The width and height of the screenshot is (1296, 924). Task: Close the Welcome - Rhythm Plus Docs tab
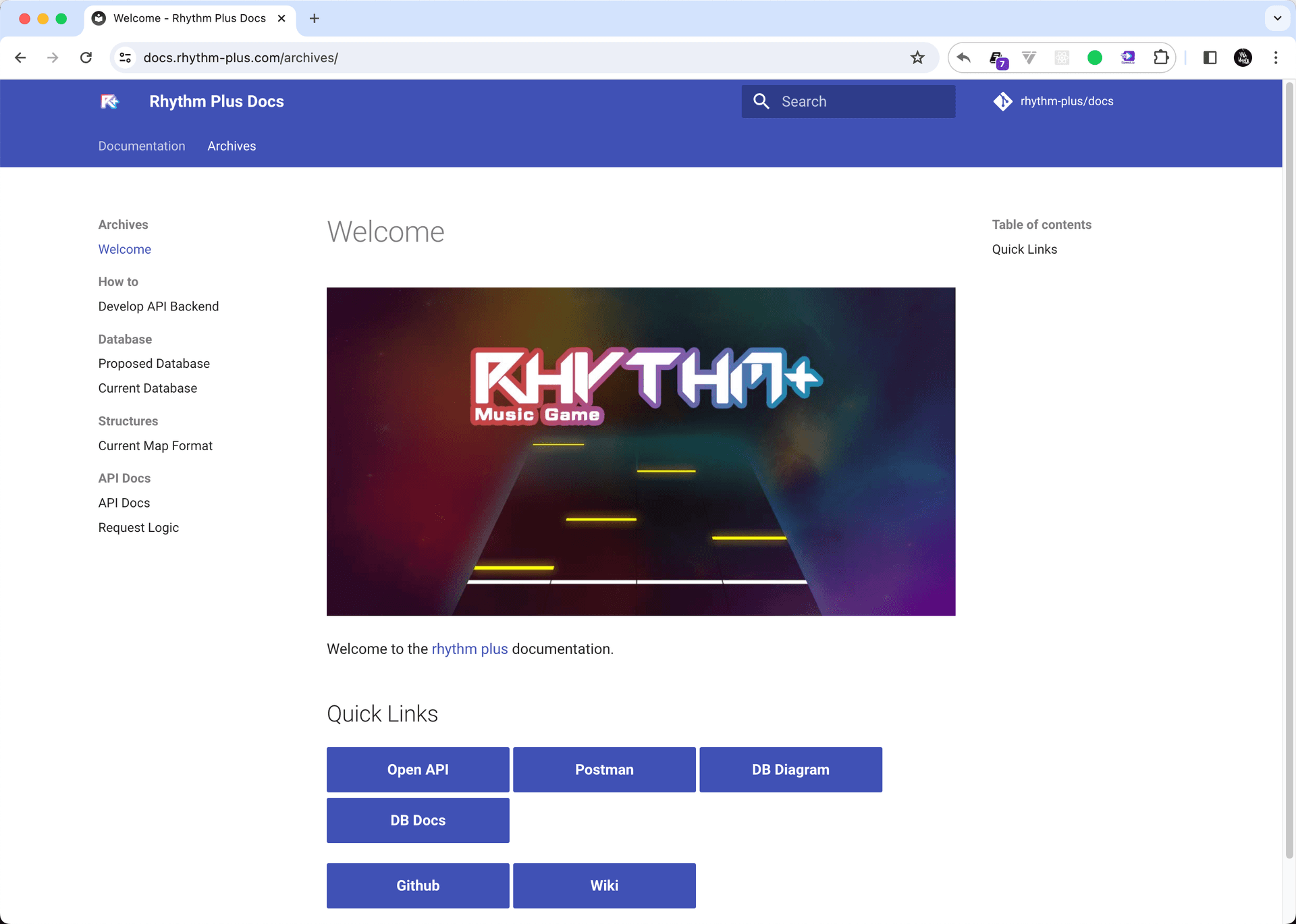(281, 18)
